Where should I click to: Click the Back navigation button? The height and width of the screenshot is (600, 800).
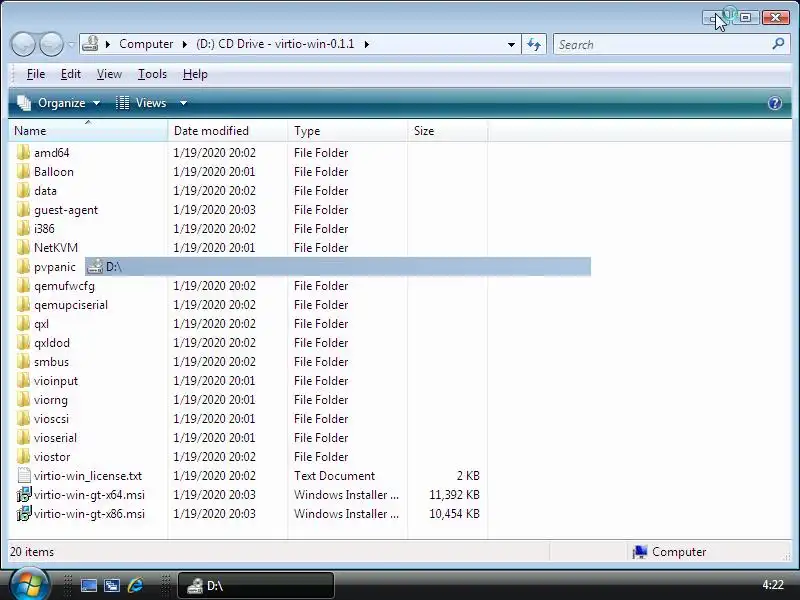point(23,44)
